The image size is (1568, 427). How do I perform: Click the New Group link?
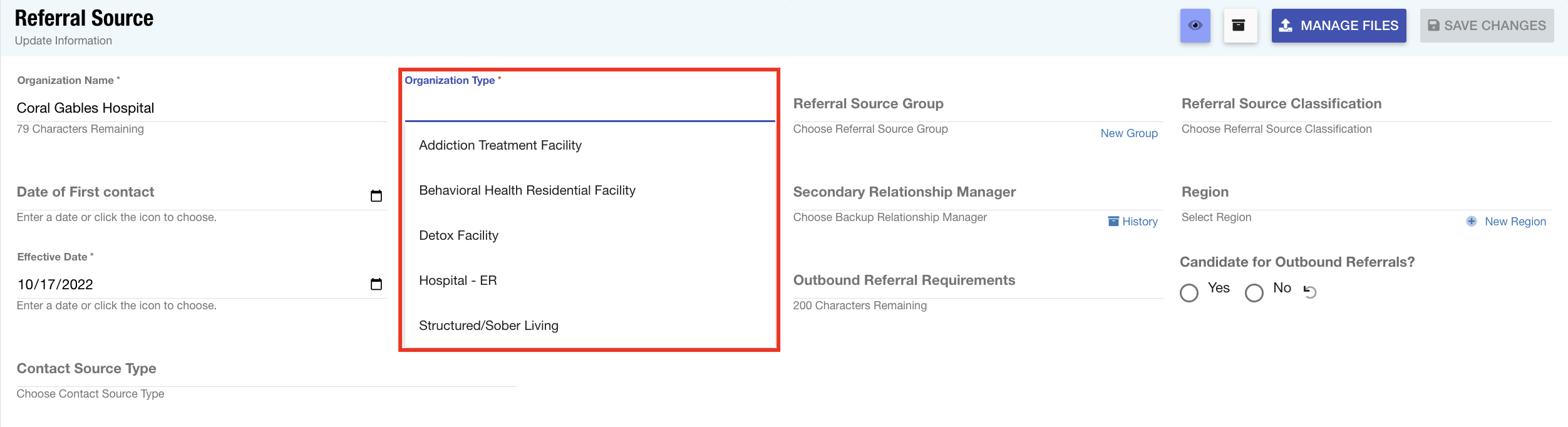click(x=1128, y=133)
